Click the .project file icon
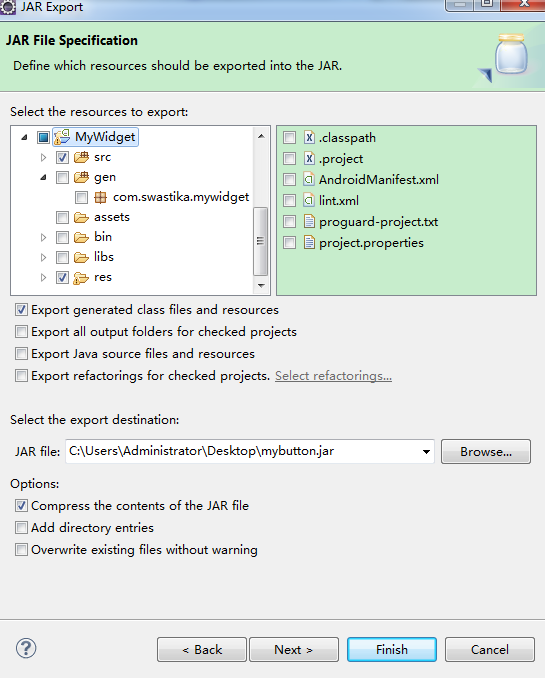The width and height of the screenshot is (545, 678). pyautogui.click(x=309, y=159)
